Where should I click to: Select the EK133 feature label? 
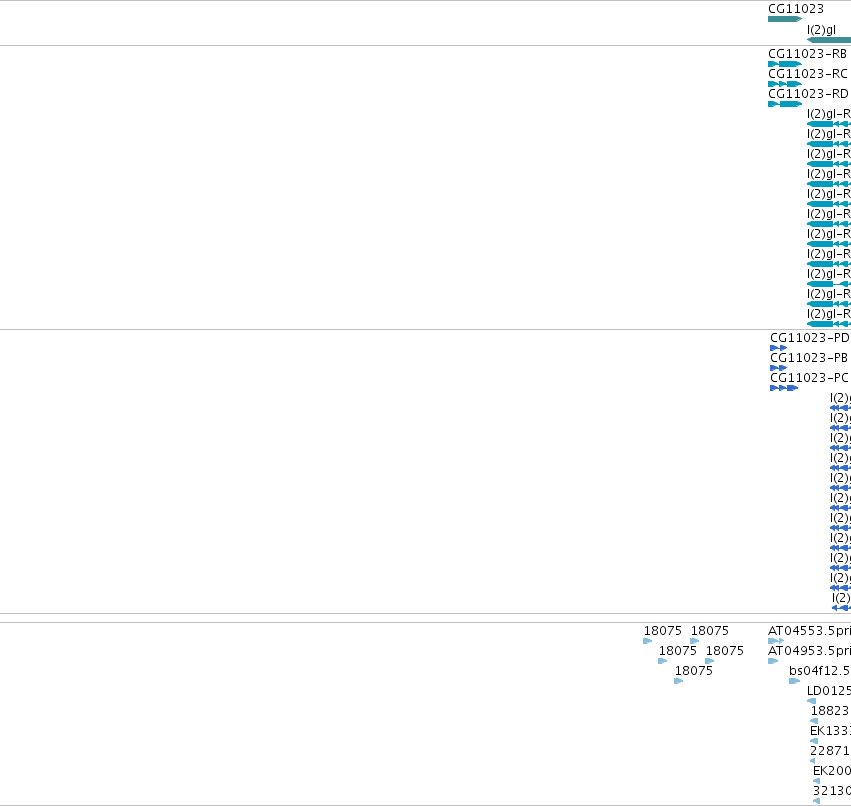830,731
